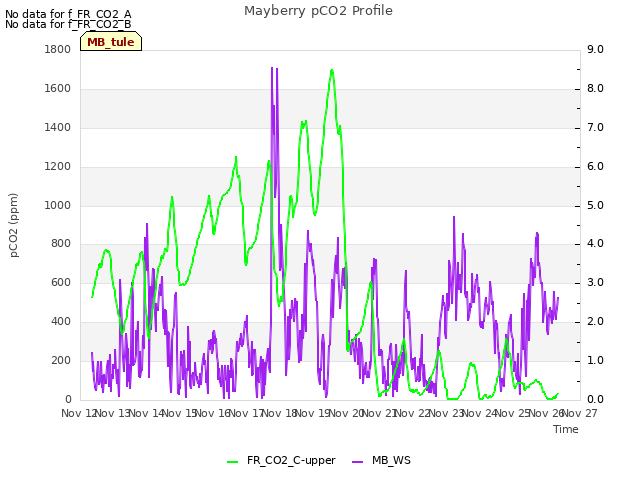The image size is (640, 480).
Task: Click the Nov 27 x-axis tick label
Action: pos(580,413)
